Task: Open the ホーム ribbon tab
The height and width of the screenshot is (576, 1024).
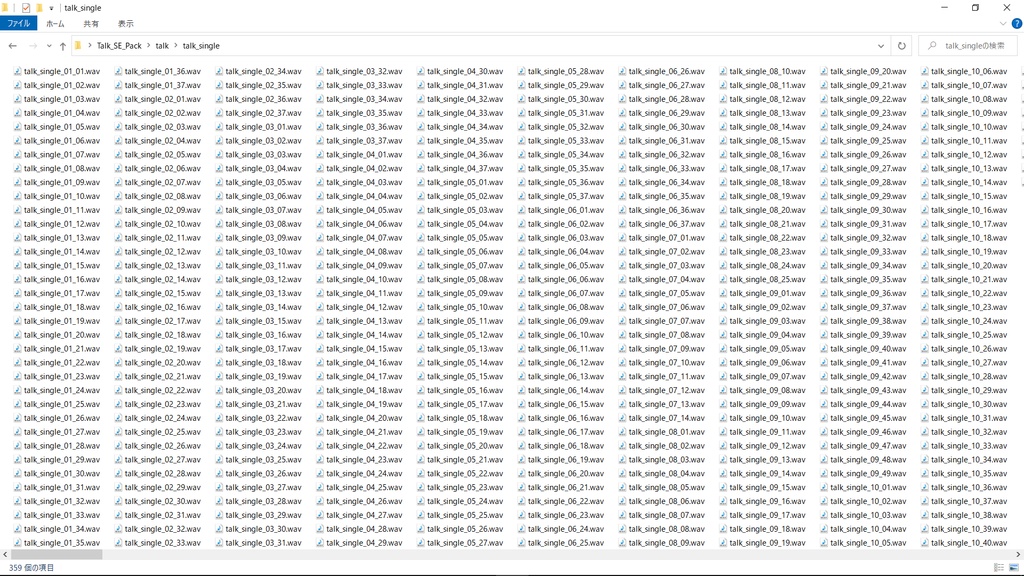Action: point(56,24)
